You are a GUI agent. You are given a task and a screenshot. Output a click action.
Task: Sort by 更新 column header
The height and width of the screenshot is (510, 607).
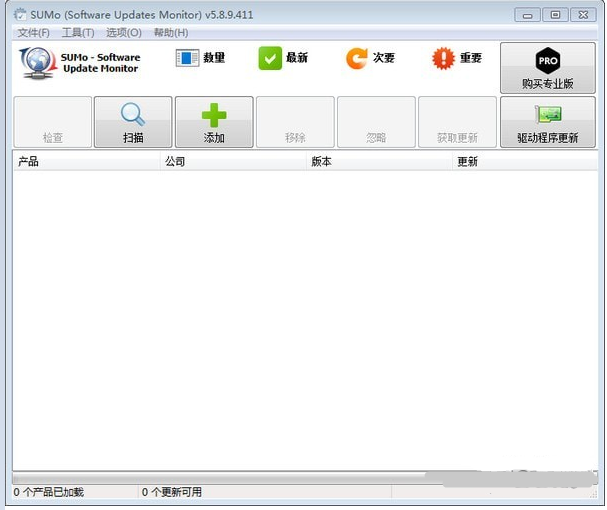click(x=525, y=161)
